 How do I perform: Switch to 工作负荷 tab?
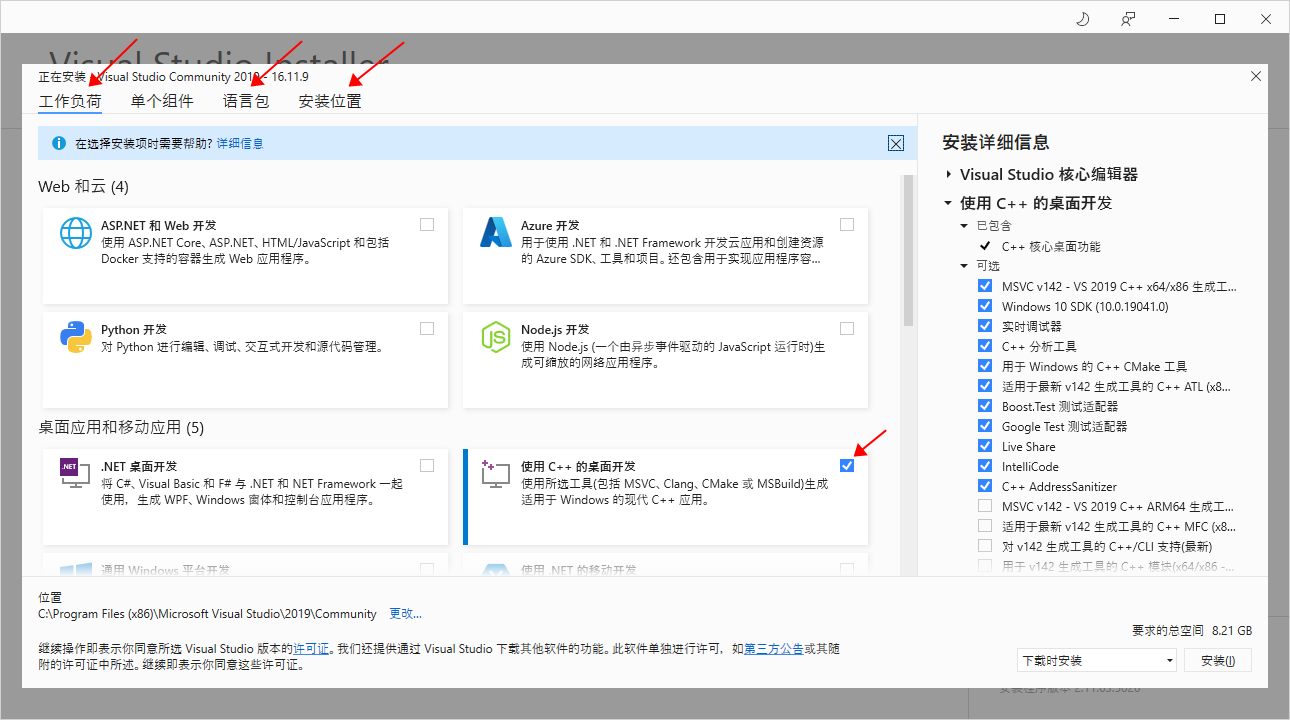pyautogui.click(x=70, y=101)
